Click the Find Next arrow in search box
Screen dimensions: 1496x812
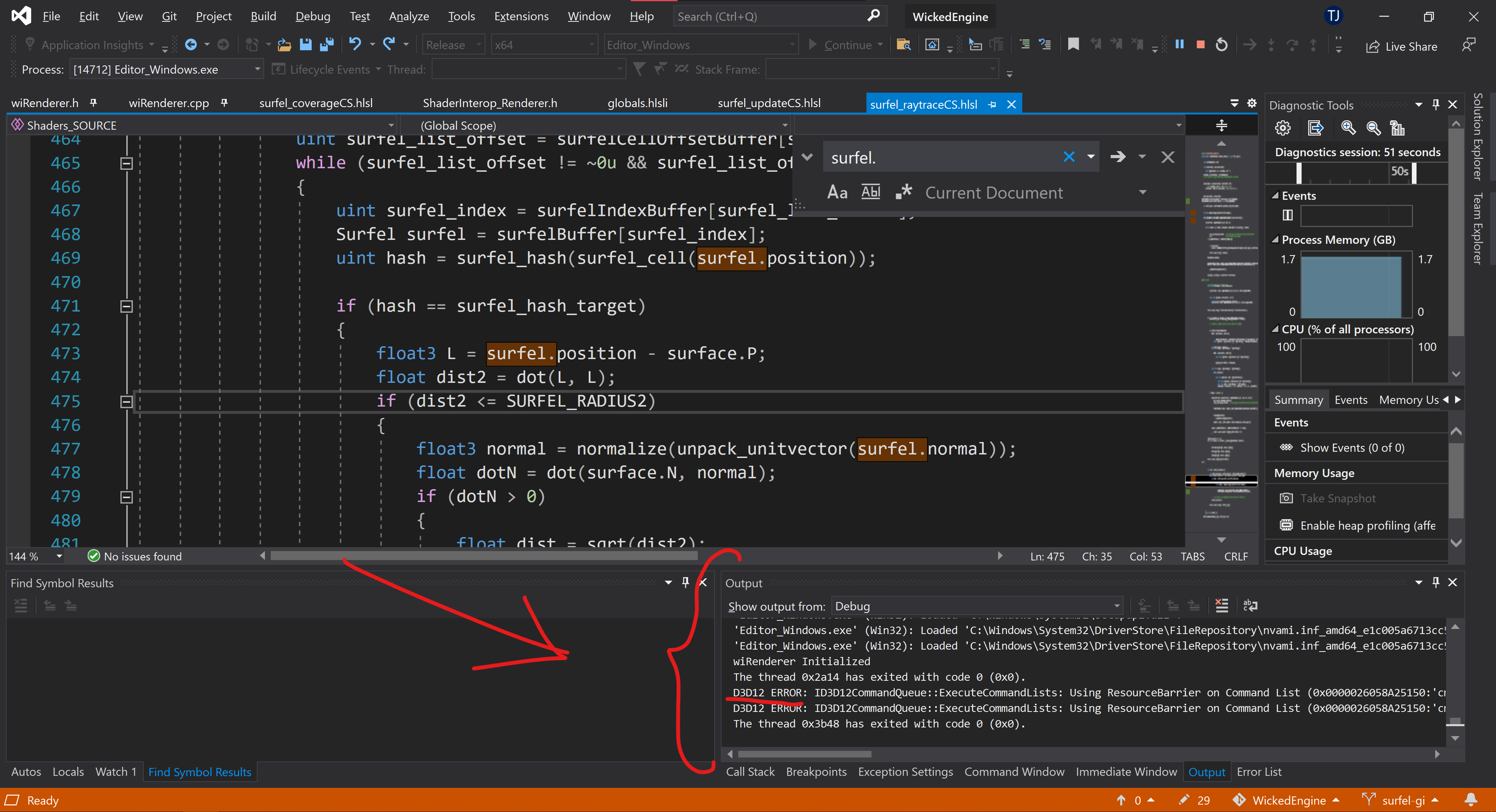pyautogui.click(x=1118, y=157)
